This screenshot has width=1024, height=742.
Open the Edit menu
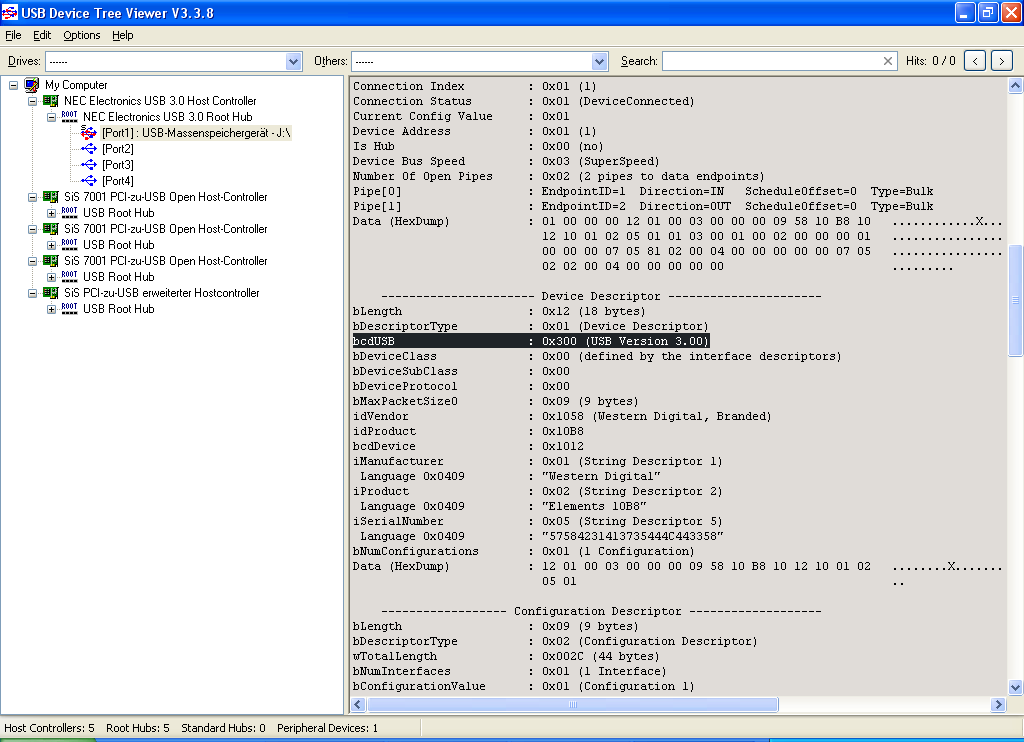pos(42,35)
